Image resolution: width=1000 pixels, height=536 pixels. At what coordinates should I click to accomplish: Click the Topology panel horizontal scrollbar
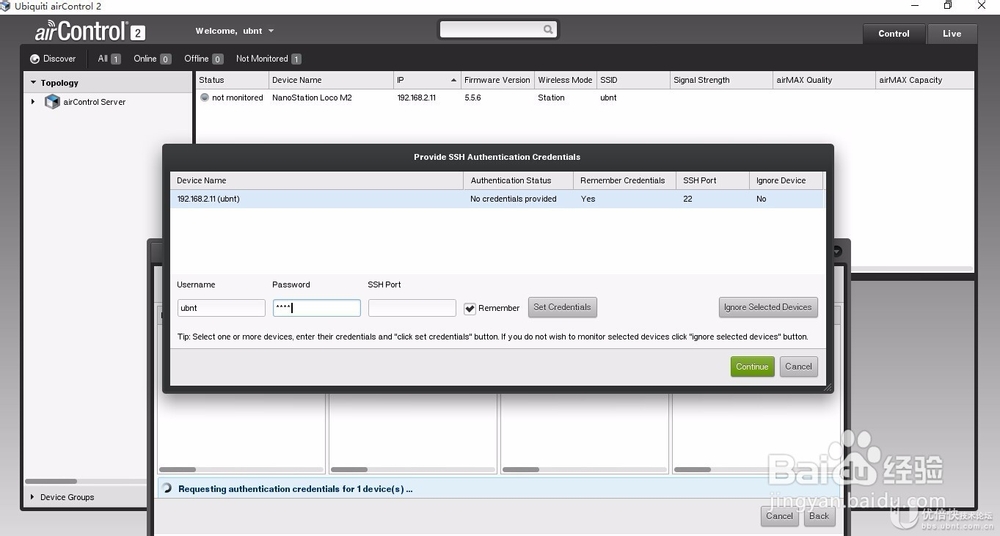(51, 481)
